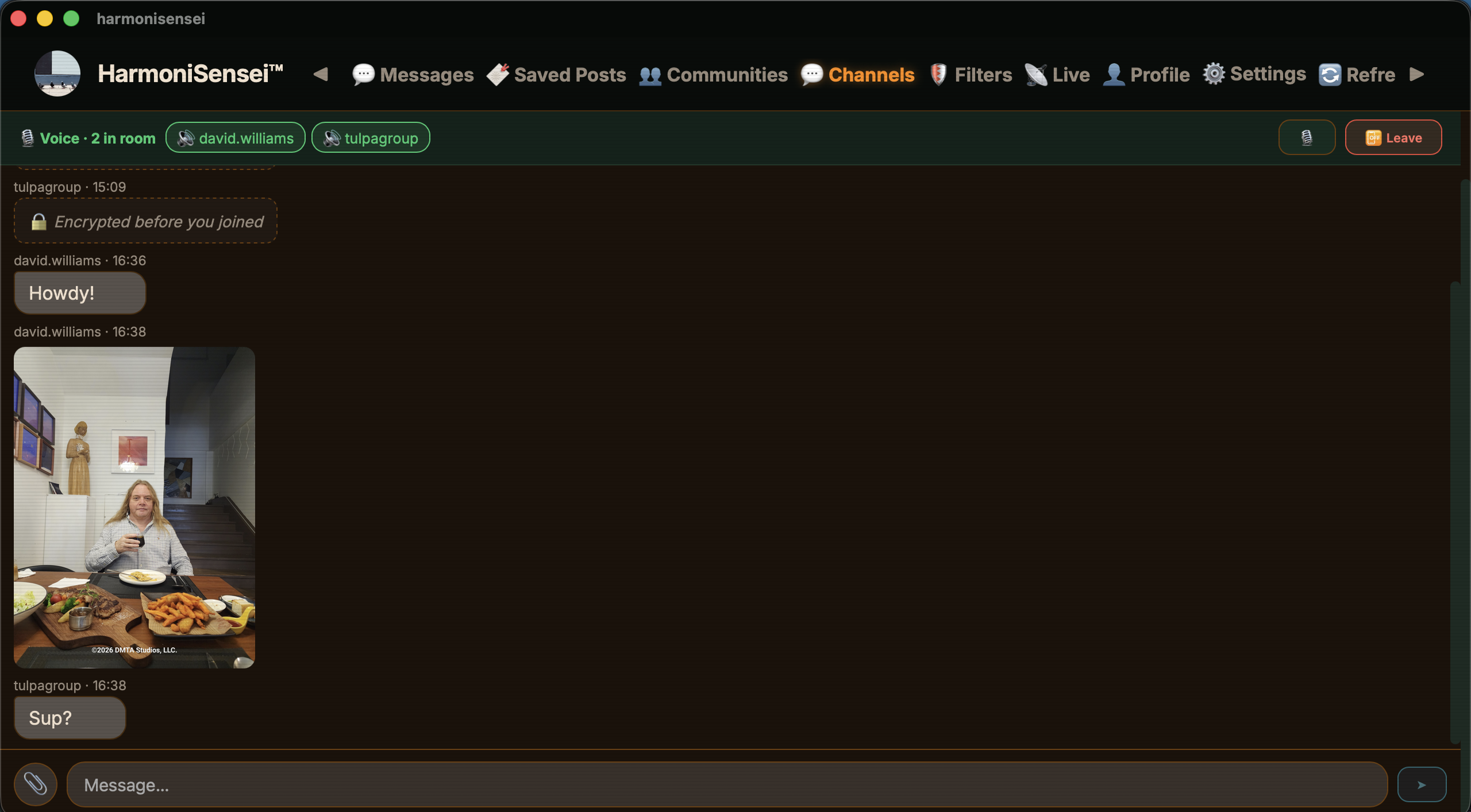Click the "Encrypted before you joined" message
This screenshot has width=1471, height=812.
(x=145, y=221)
